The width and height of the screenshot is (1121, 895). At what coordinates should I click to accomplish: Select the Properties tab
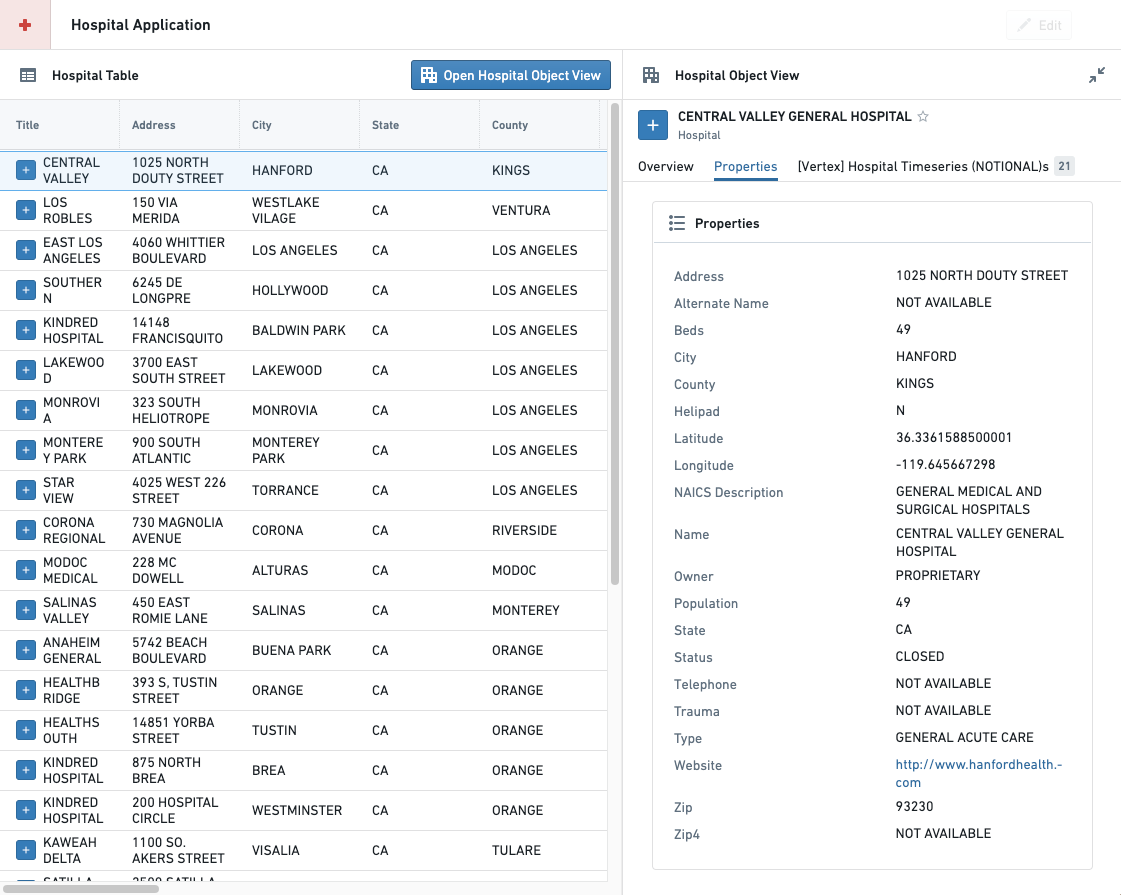[x=746, y=167]
